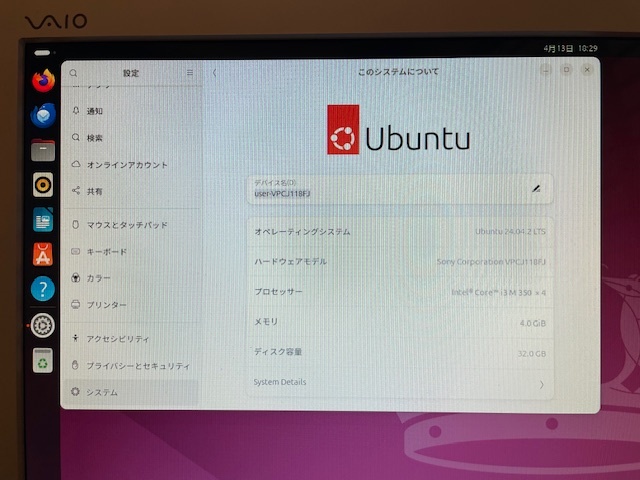Click the color icon beside カラー
This screenshot has height=480, width=640.
tap(76, 278)
